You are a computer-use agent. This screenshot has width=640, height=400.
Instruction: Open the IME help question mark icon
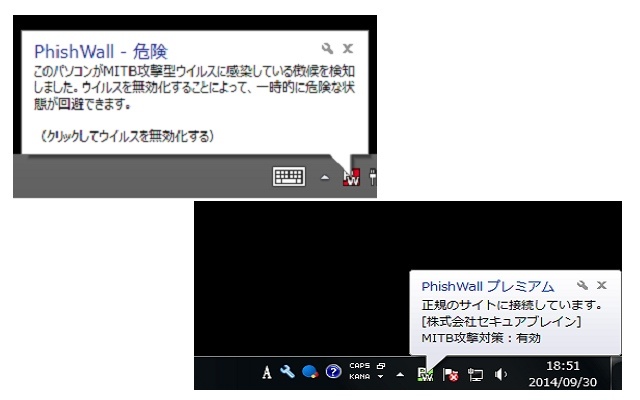[x=333, y=372]
